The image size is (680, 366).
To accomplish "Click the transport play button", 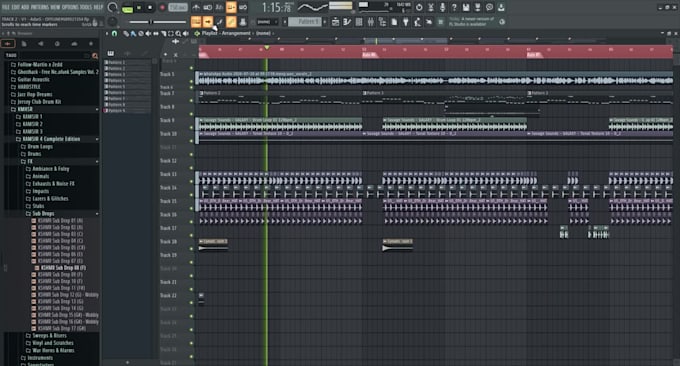I will [139, 8].
